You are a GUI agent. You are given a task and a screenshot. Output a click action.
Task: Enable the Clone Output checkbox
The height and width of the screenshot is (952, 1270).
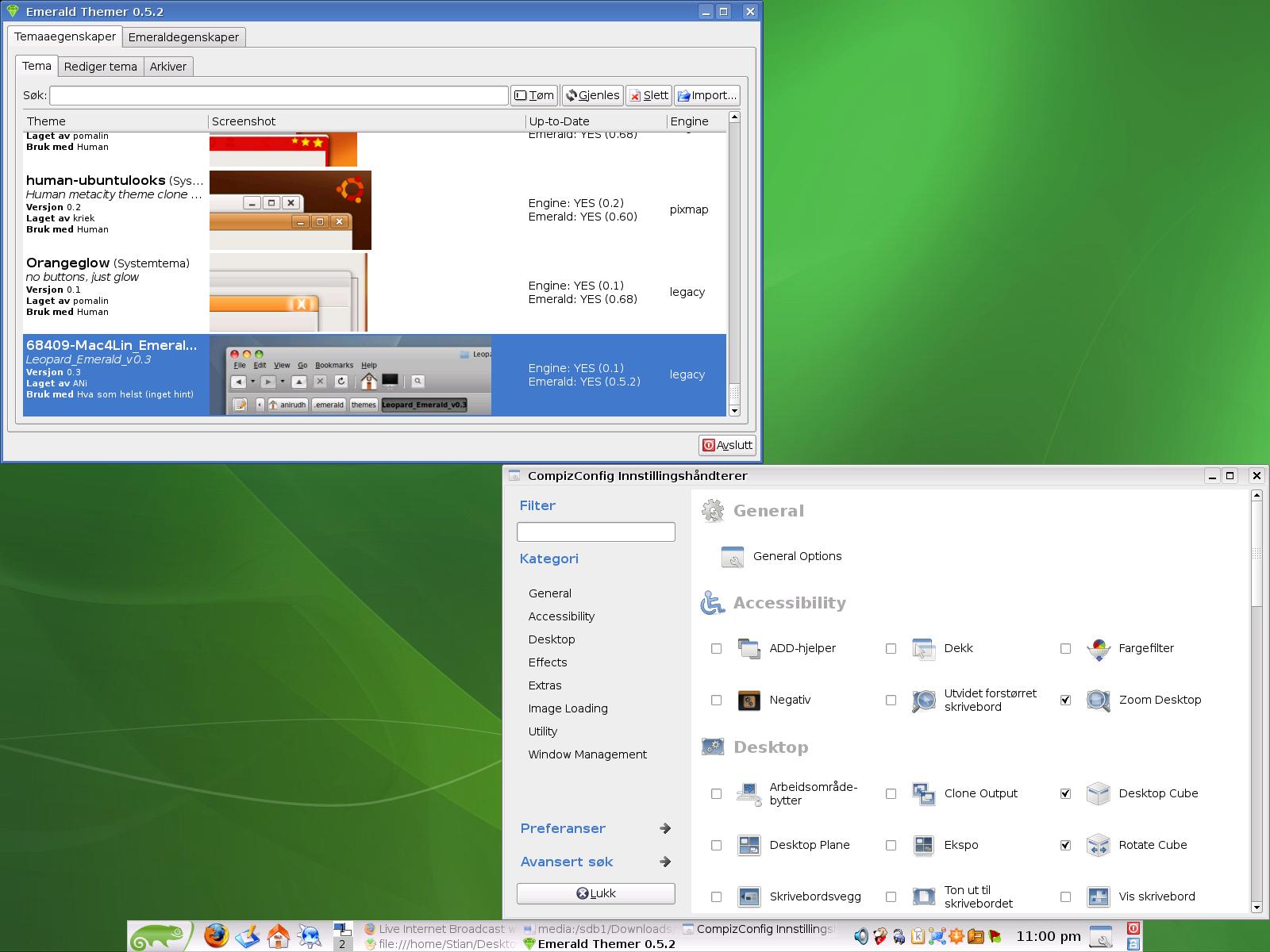[x=891, y=794]
